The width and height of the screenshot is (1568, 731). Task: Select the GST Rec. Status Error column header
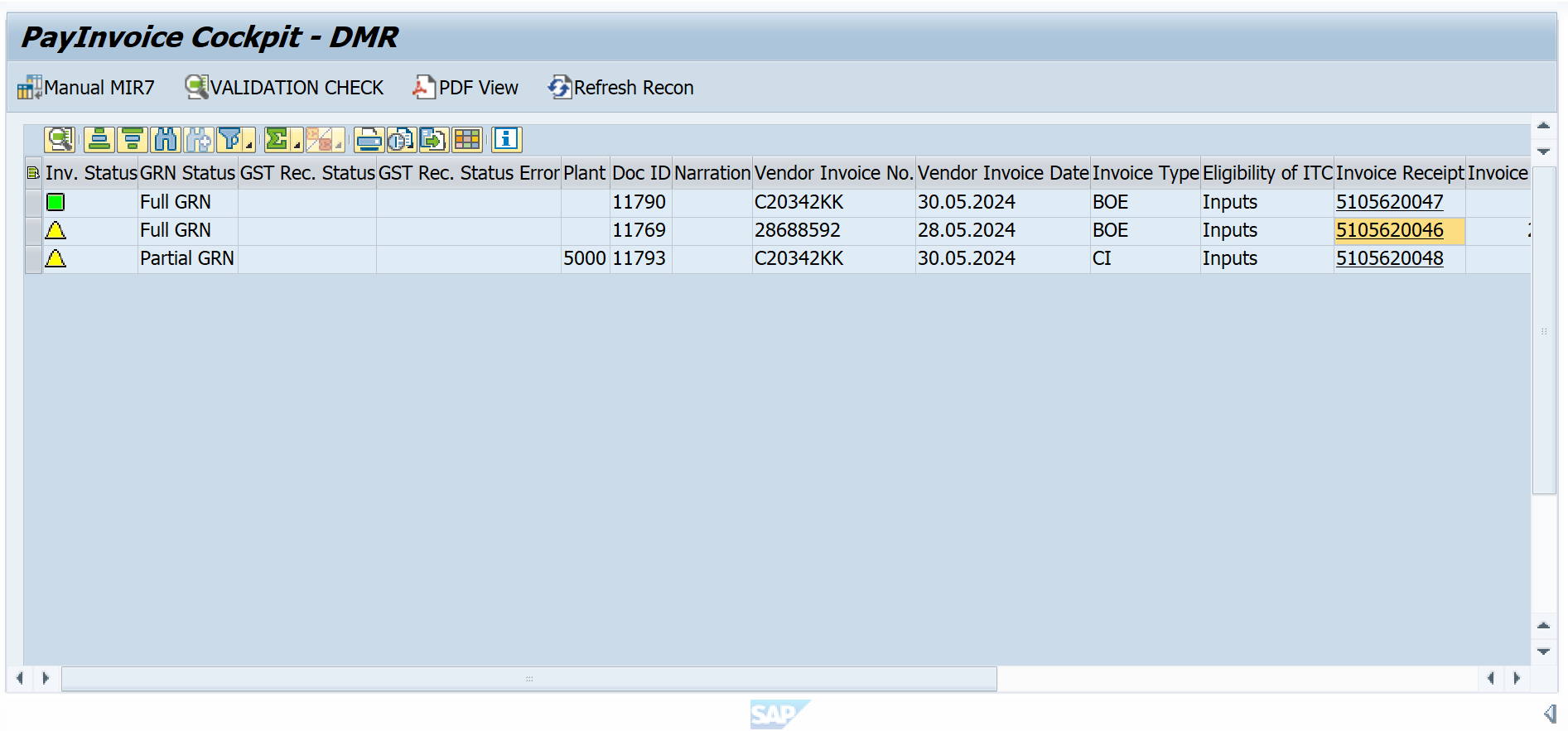(x=469, y=172)
